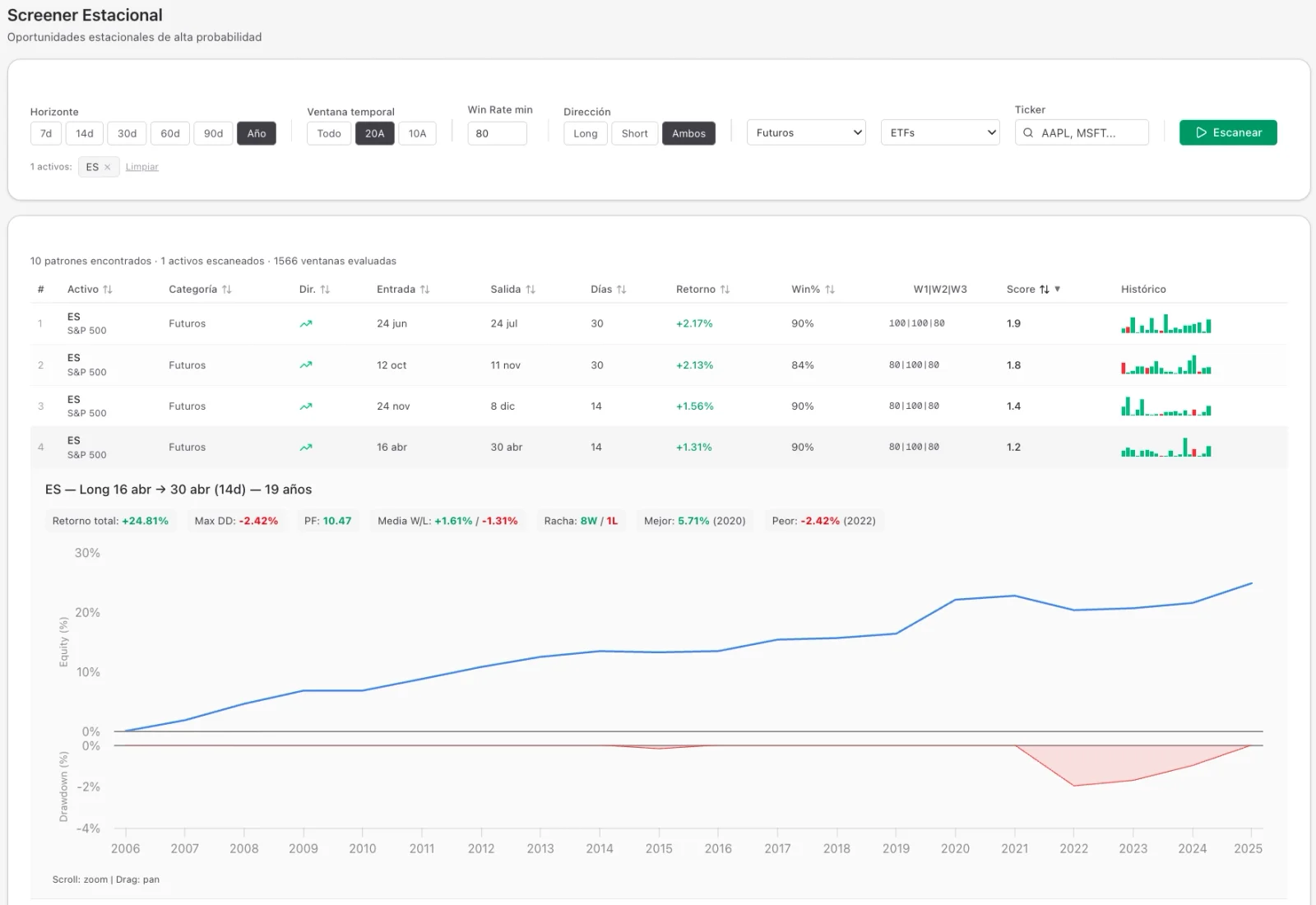The image size is (1316, 905).
Task: Click Win% value 84%
Action: pyautogui.click(x=803, y=365)
